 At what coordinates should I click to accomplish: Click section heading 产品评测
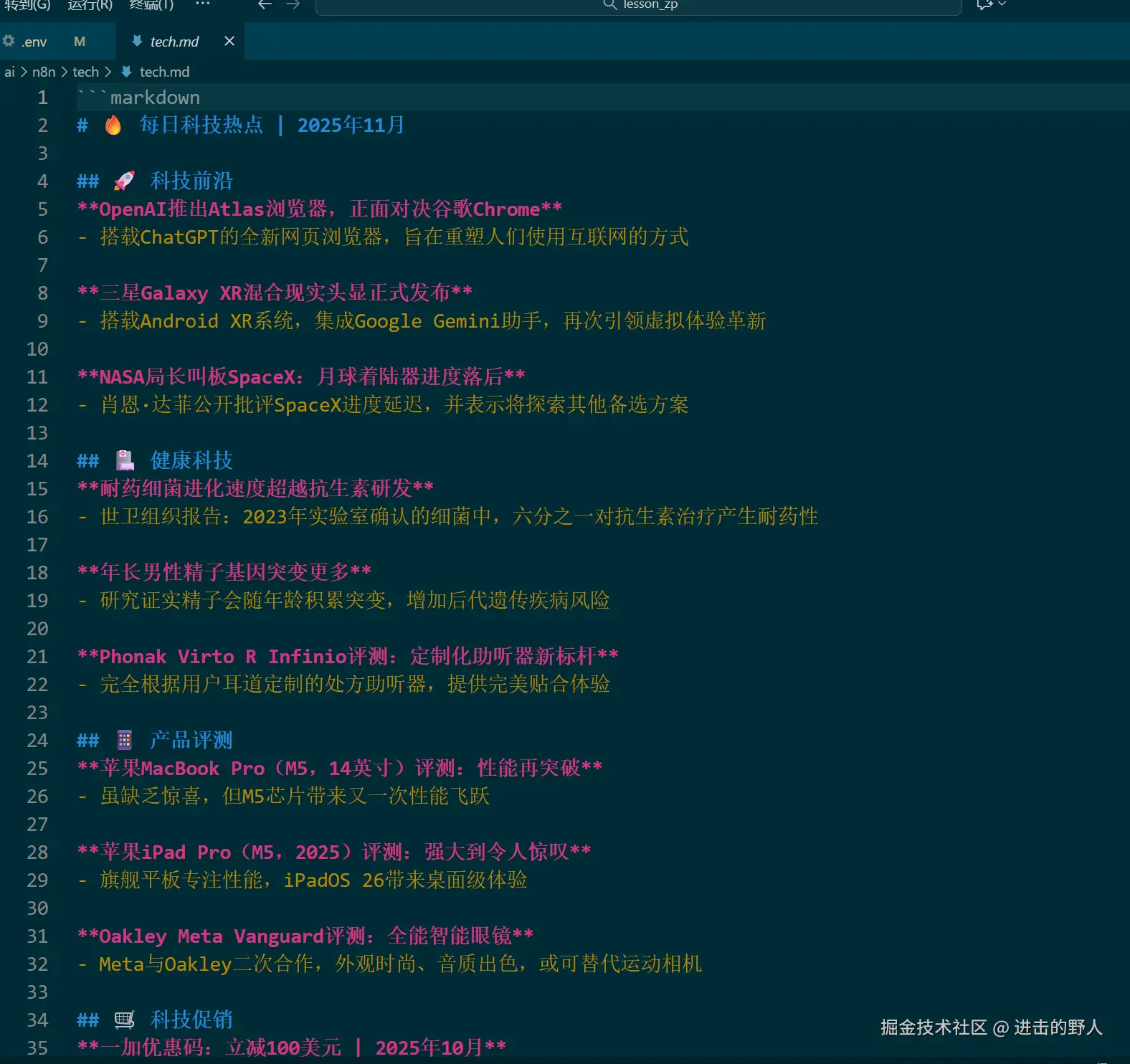coord(191,741)
